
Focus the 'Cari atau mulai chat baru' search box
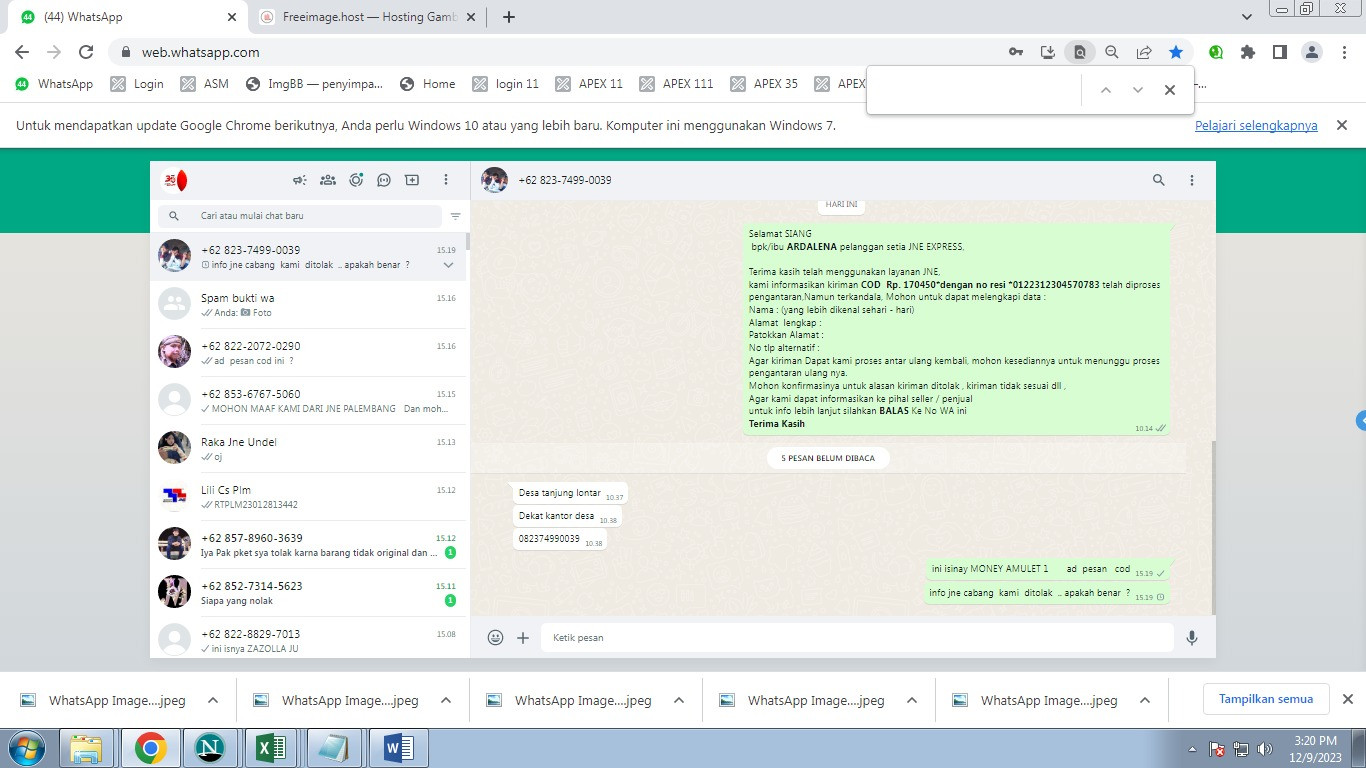click(300, 216)
